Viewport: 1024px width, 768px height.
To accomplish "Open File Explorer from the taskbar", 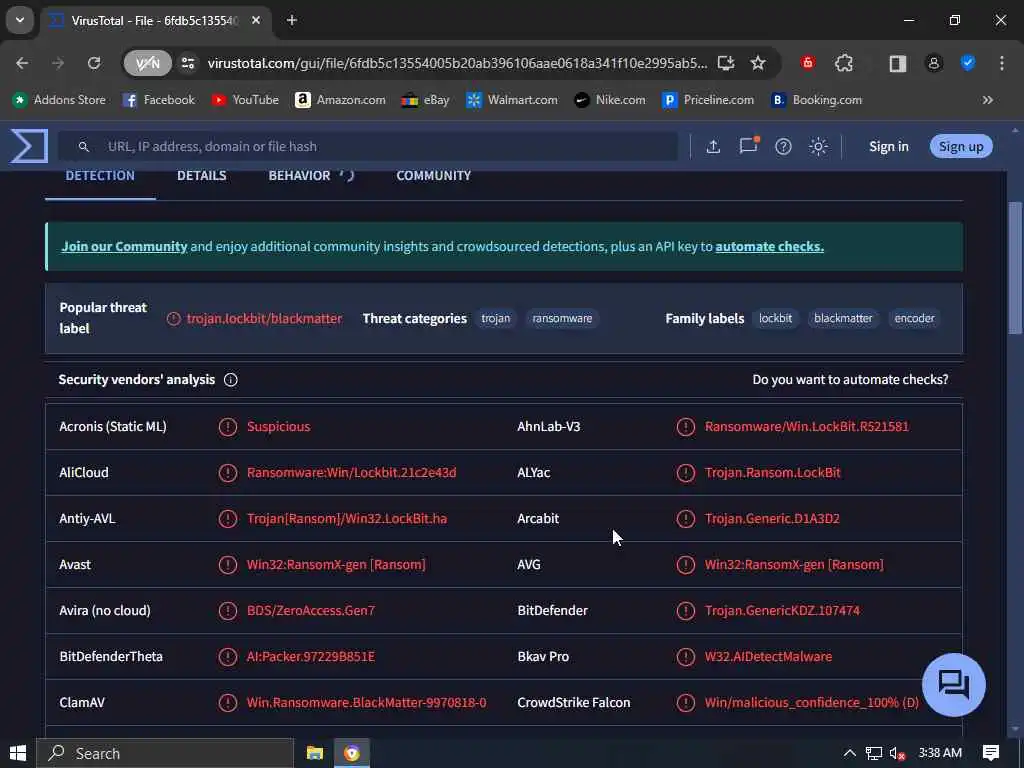I will [x=315, y=754].
